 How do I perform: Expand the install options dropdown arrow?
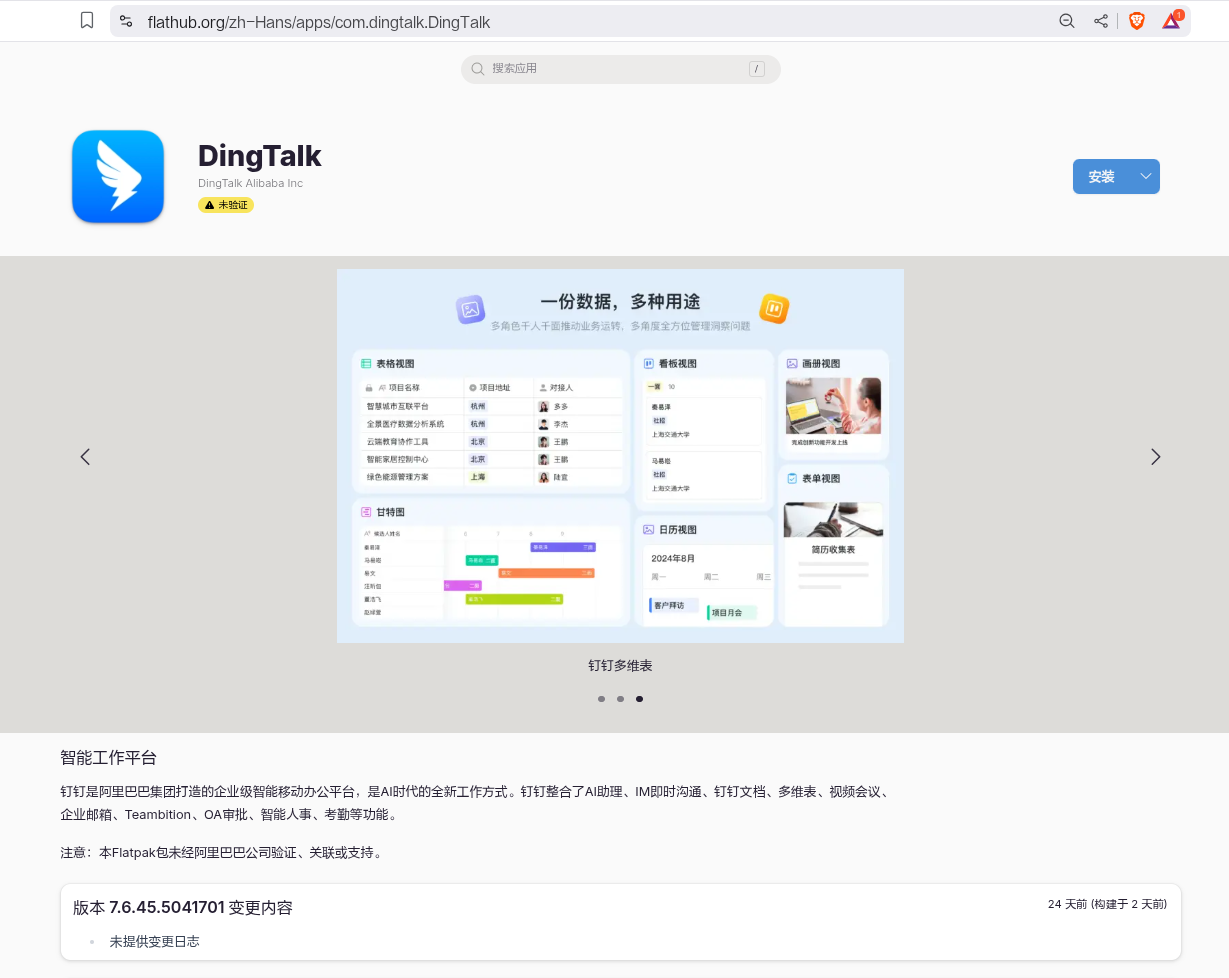[x=1146, y=177]
